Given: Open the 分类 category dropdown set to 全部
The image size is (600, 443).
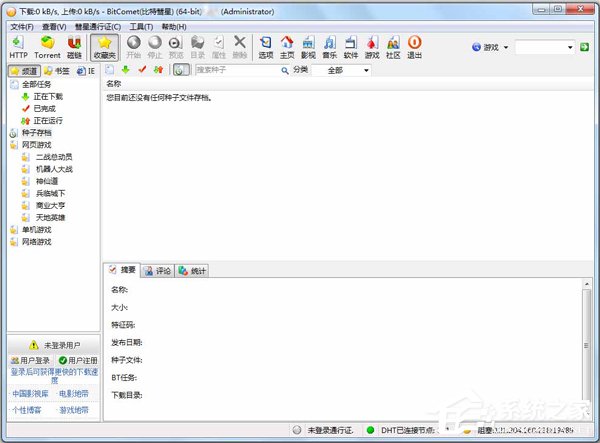Looking at the screenshot, I should coord(341,70).
